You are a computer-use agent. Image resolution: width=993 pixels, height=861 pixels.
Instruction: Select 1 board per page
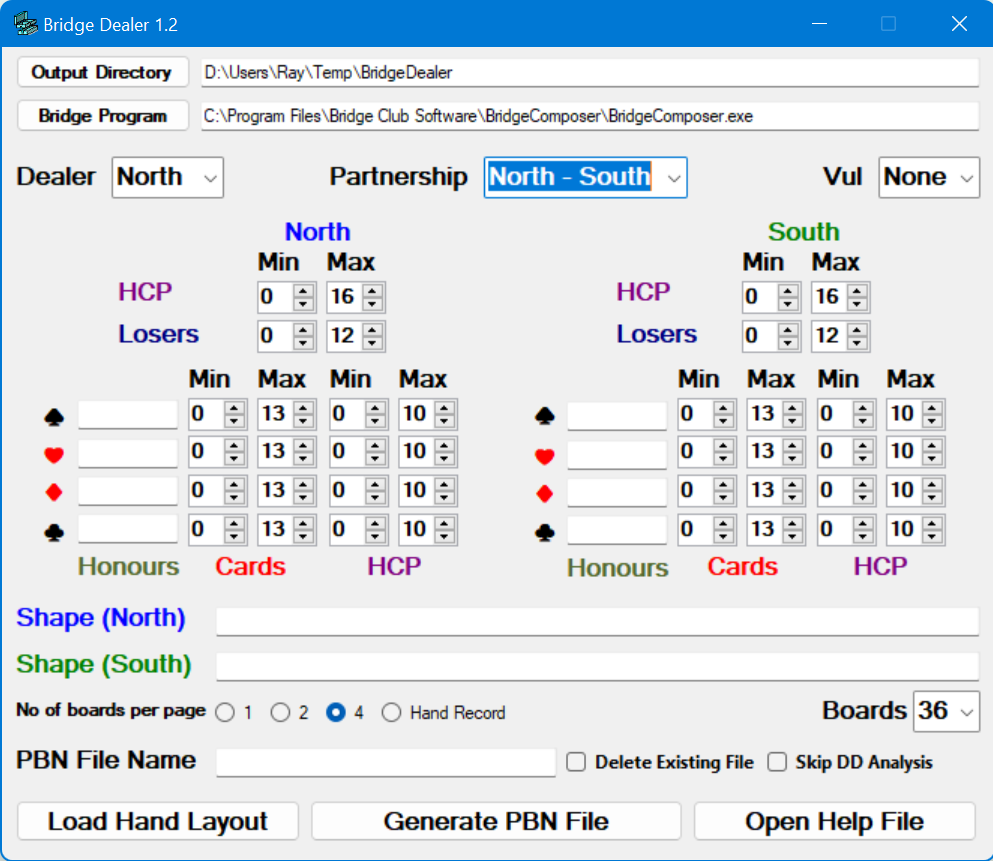coord(224,712)
